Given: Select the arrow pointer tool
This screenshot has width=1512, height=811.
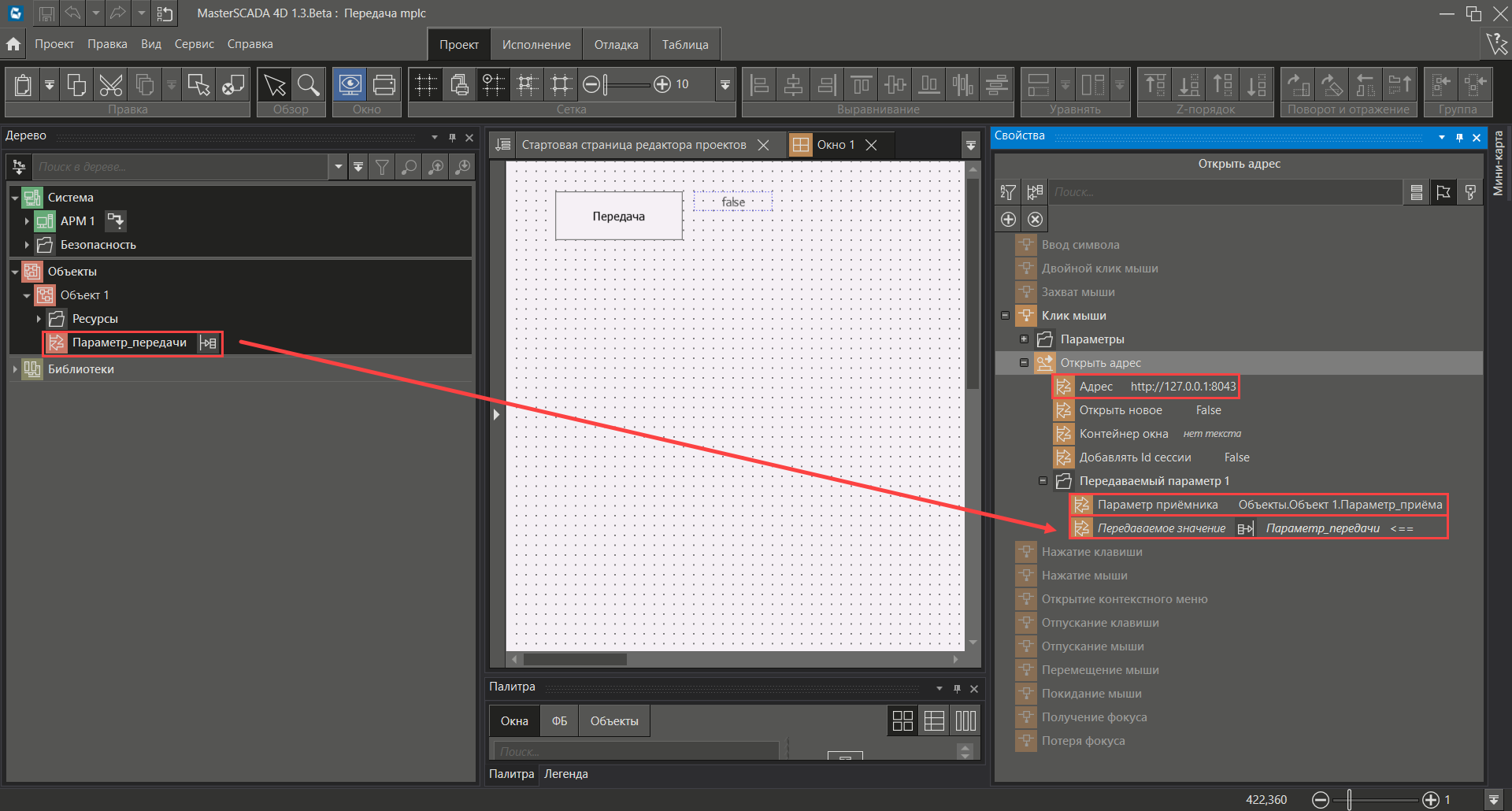Looking at the screenshot, I should coord(275,85).
